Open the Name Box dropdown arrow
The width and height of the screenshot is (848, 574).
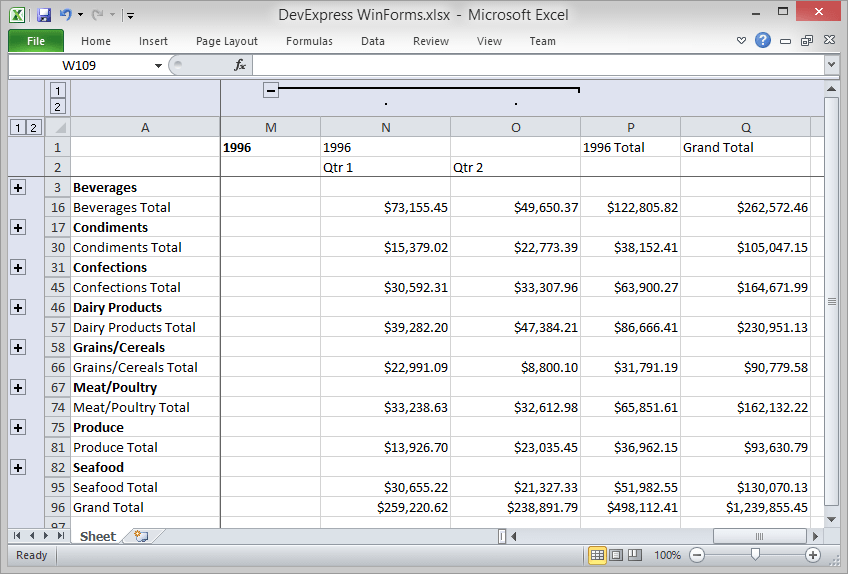click(x=158, y=65)
